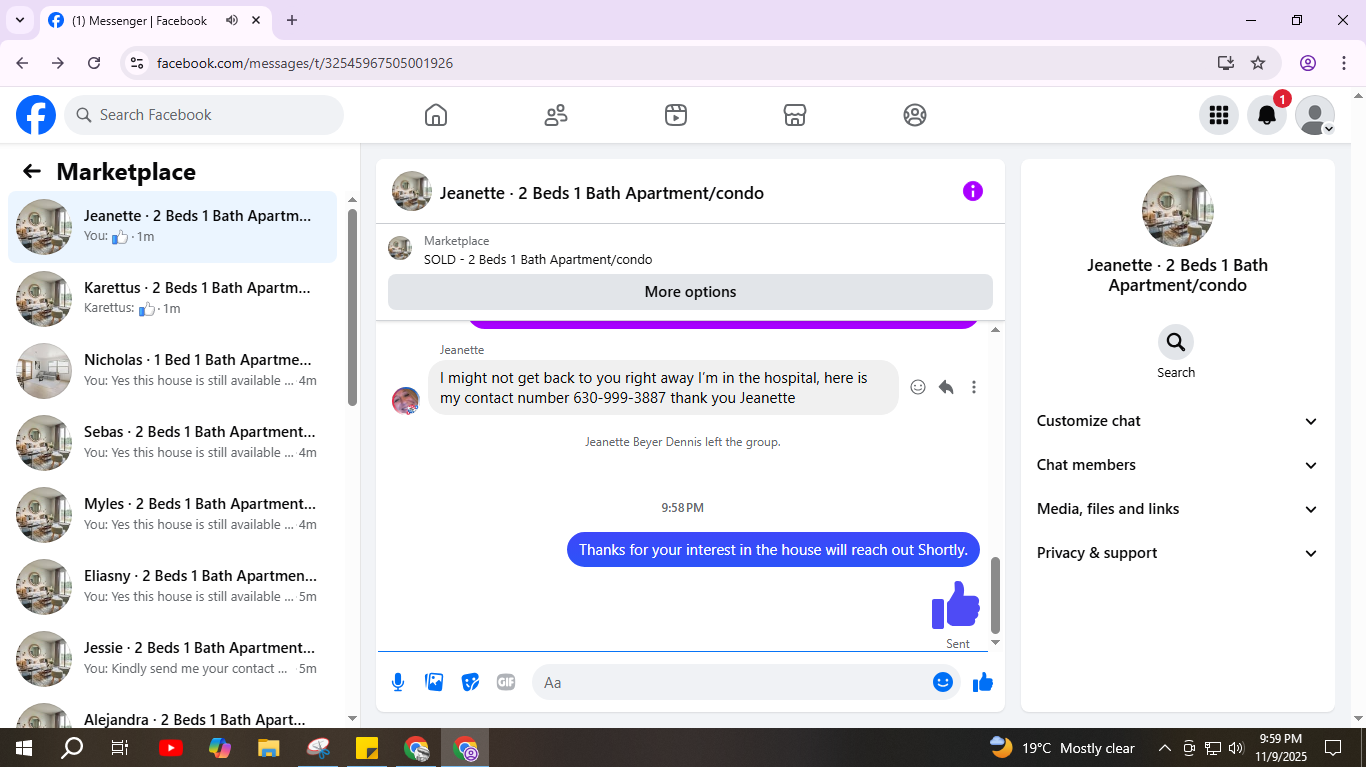Screen dimensions: 1366x767
Task: Click the Facebook logo
Action: click(36, 115)
